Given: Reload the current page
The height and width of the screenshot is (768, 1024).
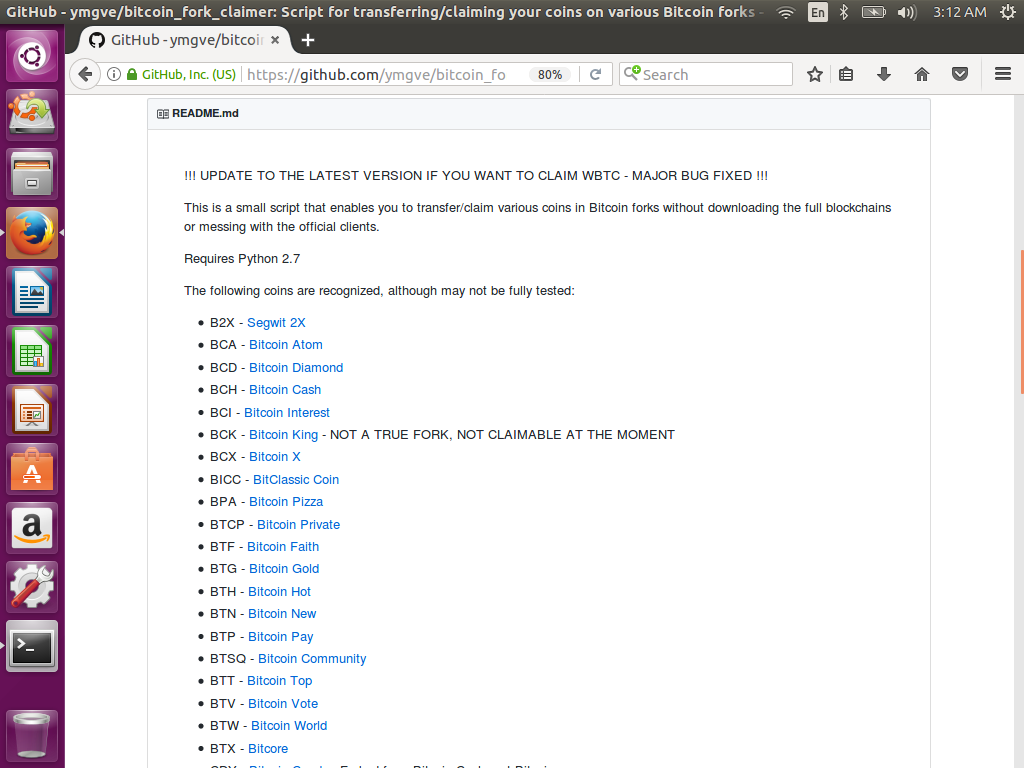Looking at the screenshot, I should click(597, 74).
